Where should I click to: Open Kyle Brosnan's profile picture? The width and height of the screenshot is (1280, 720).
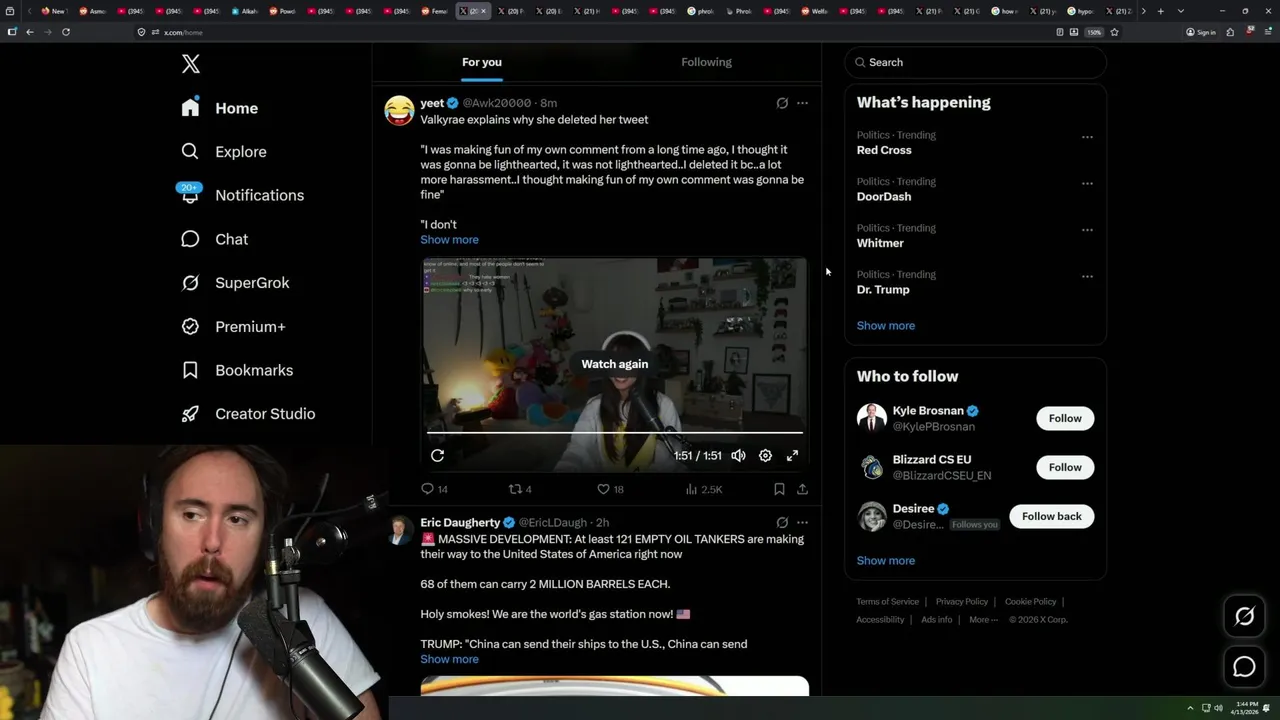[x=872, y=418]
